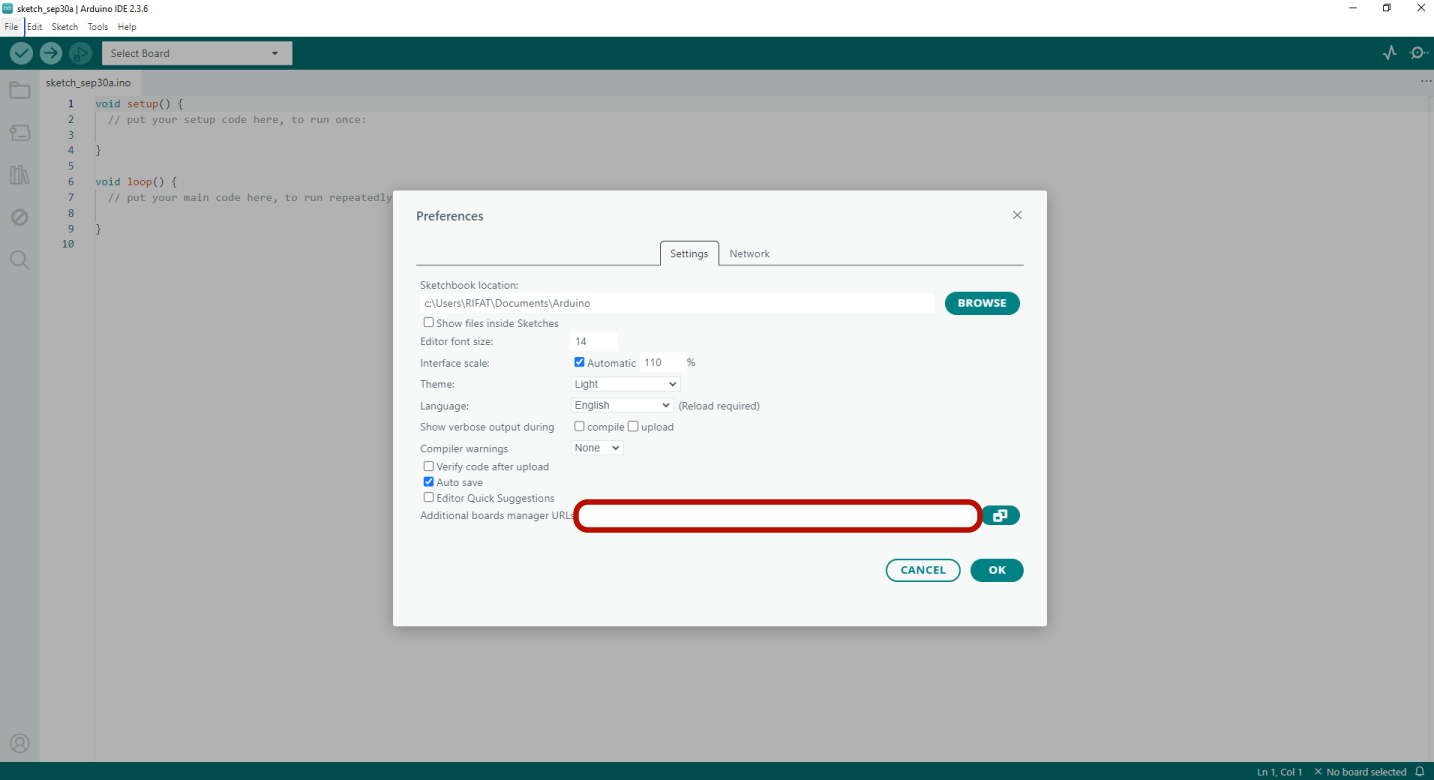Enable Show files inside Sketches checkbox

click(x=429, y=323)
